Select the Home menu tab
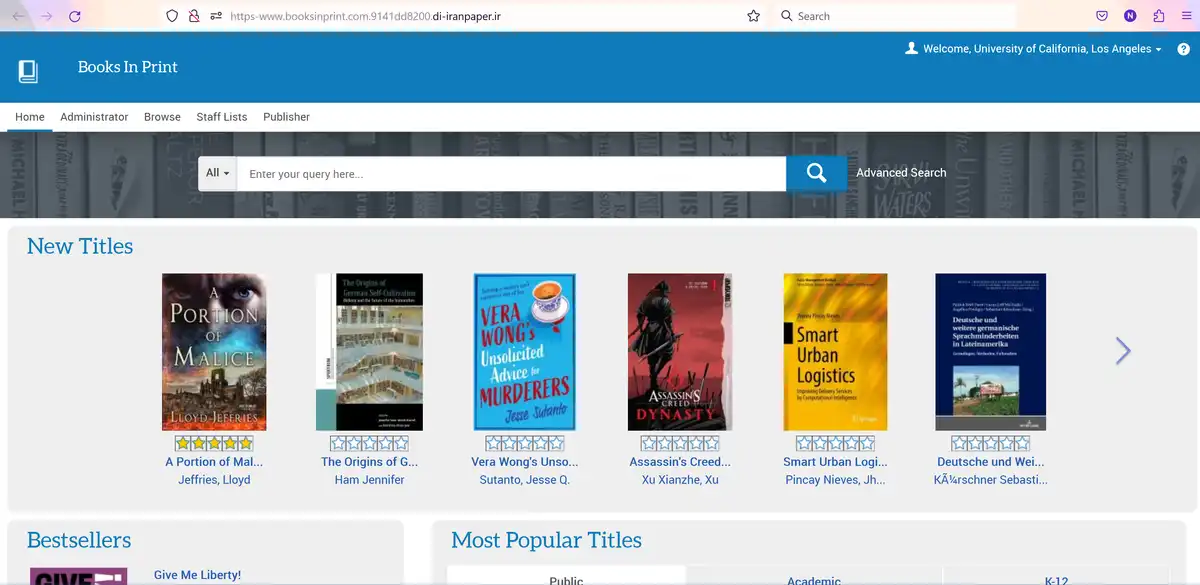This screenshot has width=1200, height=585. click(30, 117)
